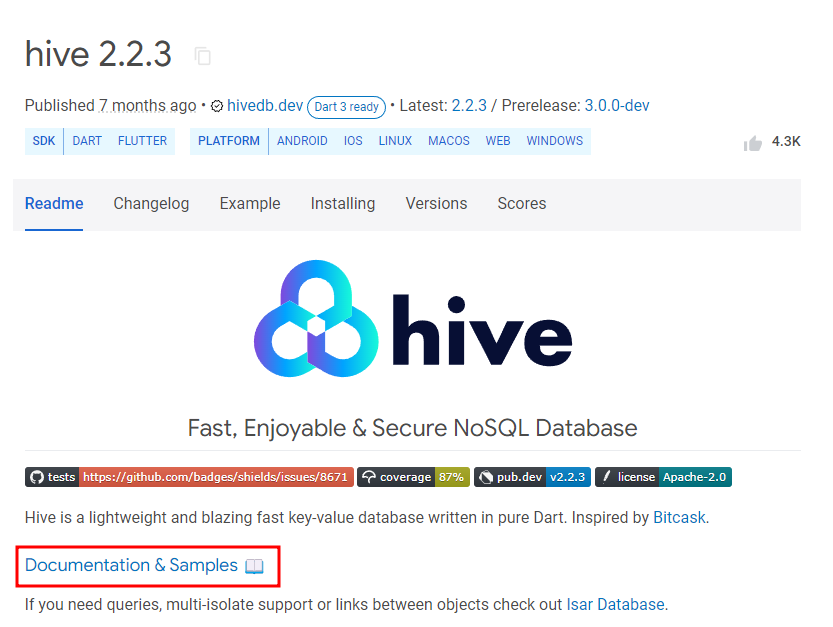This screenshot has width=833, height=627.
Task: Switch to the Readme tab
Action: tap(54, 204)
